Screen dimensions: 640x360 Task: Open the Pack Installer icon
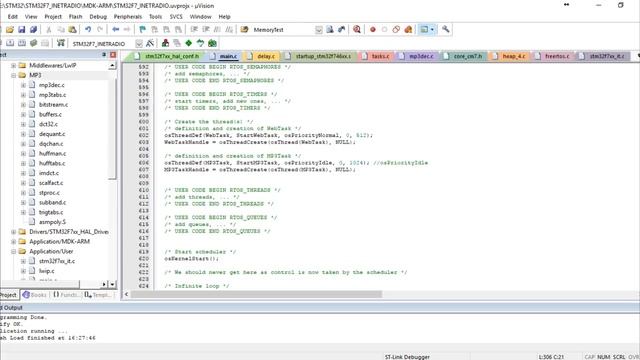[212, 43]
